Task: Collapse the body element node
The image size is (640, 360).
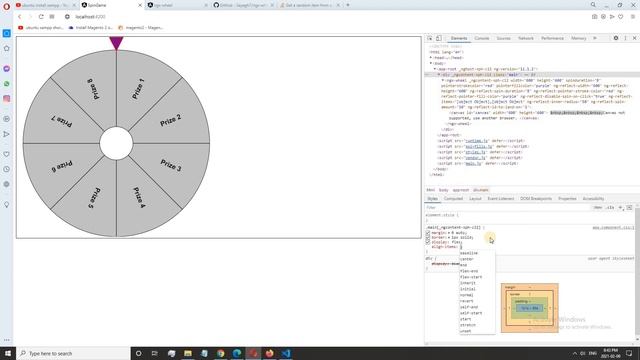Action: coord(431,63)
